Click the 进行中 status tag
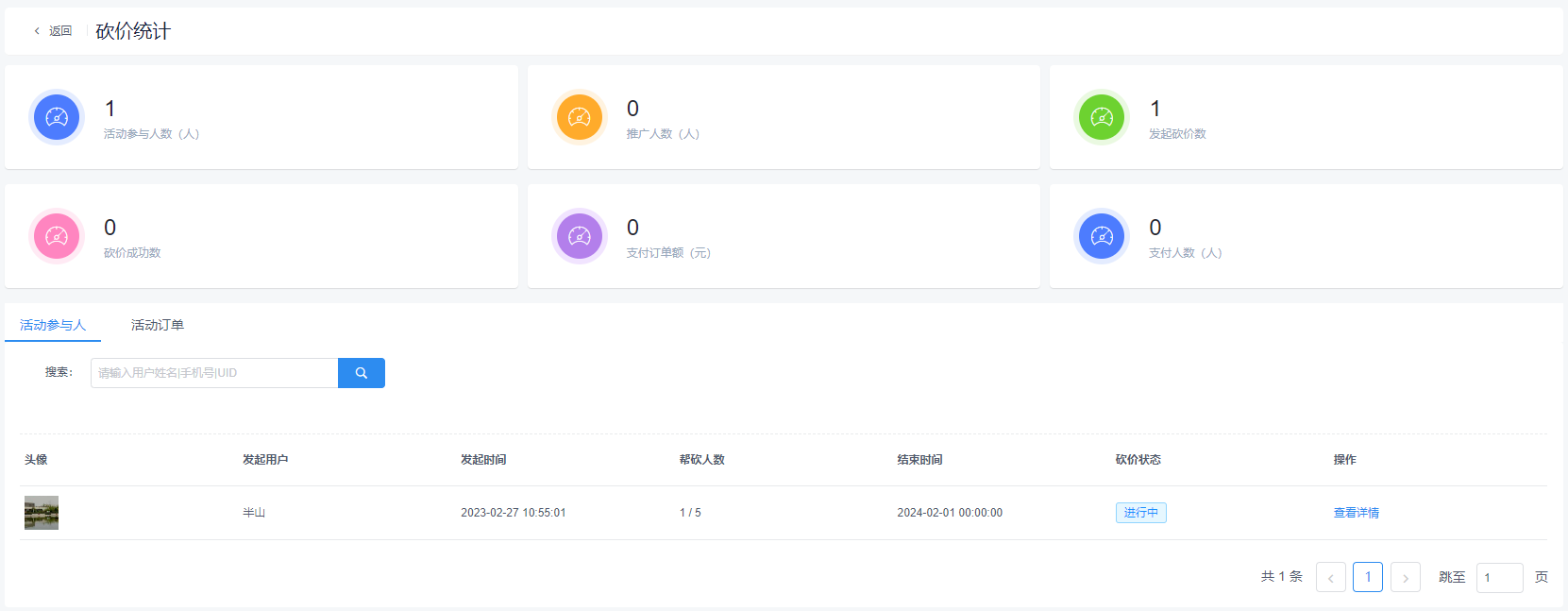 [1140, 513]
